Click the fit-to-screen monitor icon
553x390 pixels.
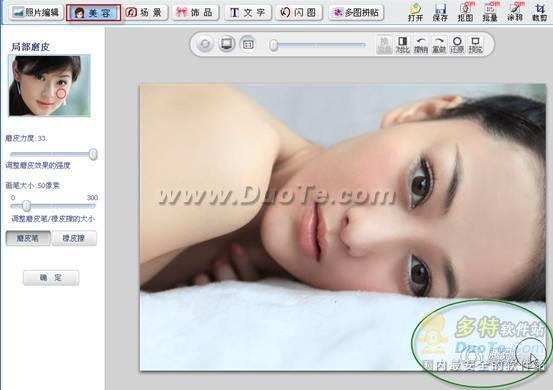coord(226,44)
